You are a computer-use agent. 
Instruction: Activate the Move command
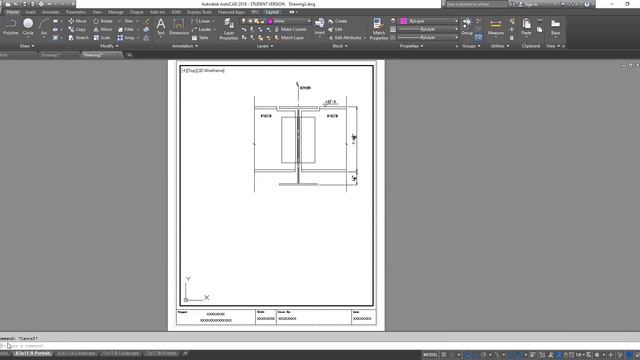pyautogui.click(x=77, y=21)
